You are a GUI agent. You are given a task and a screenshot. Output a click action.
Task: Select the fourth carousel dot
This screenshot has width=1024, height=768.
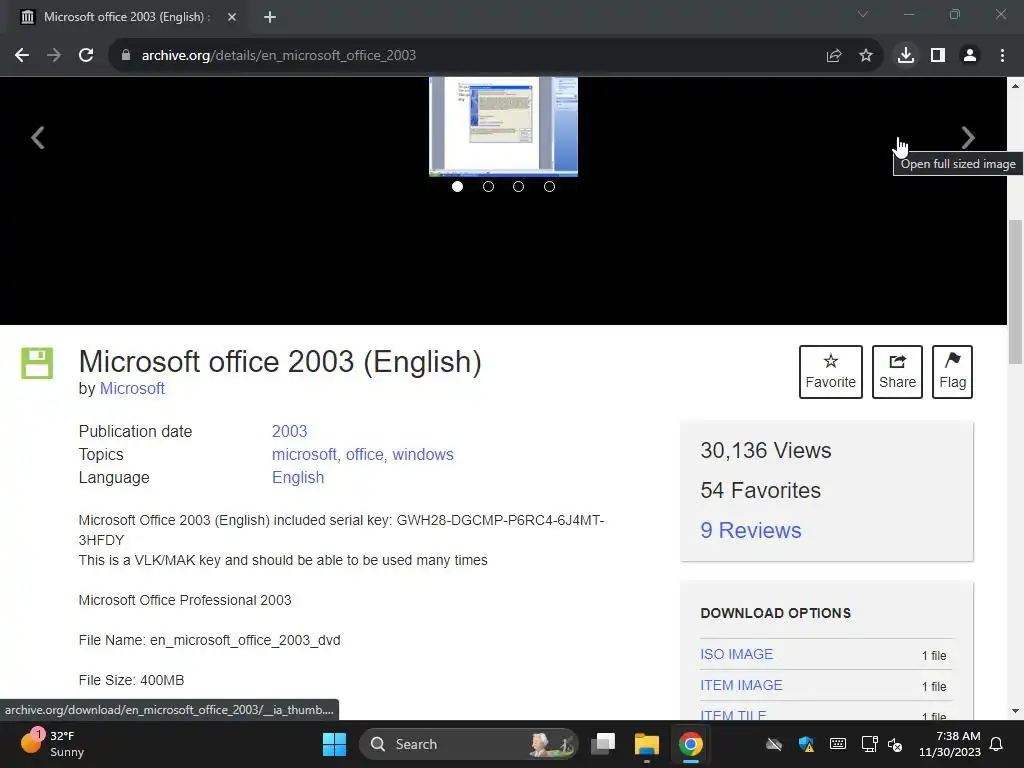pos(549,187)
